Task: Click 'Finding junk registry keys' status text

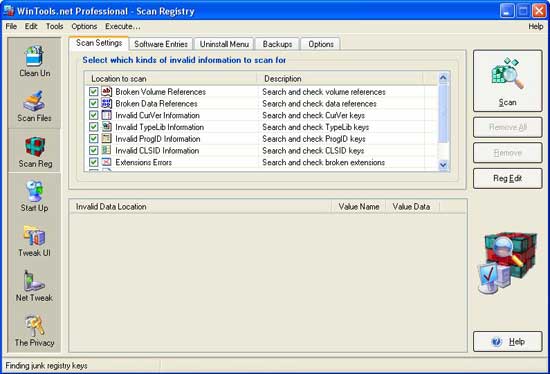Action: (x=46, y=366)
